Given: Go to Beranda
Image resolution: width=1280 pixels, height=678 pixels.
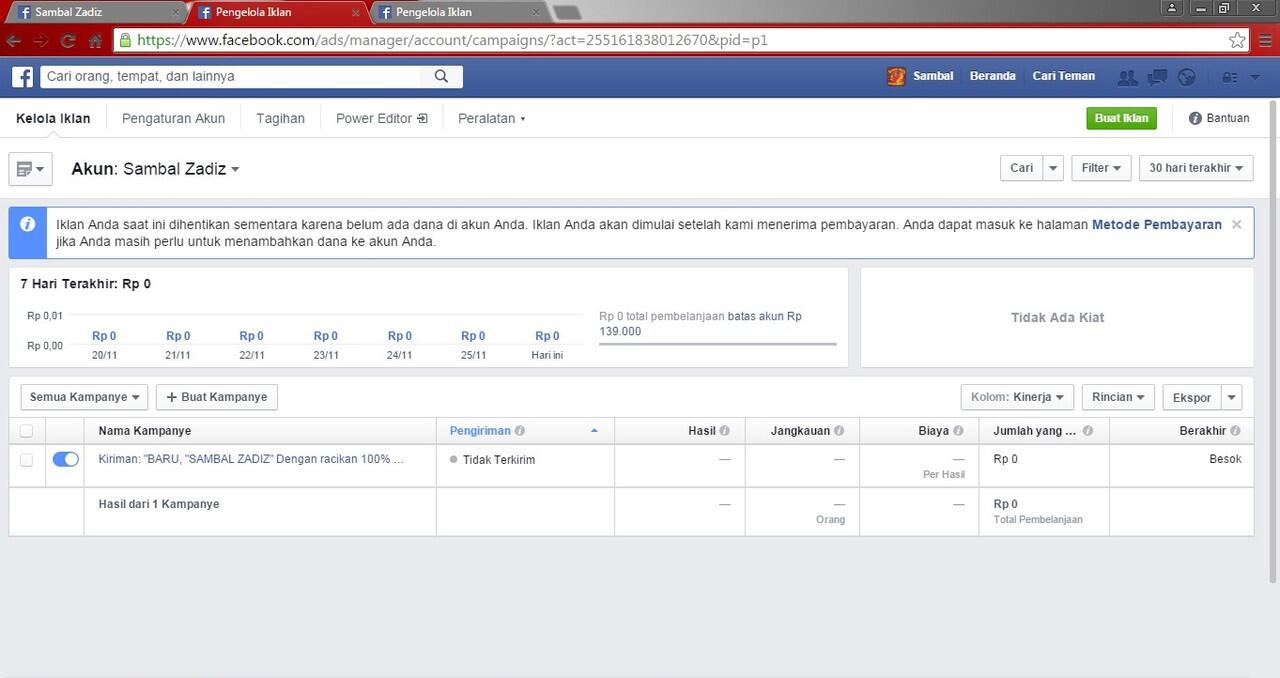Looking at the screenshot, I should pos(992,76).
